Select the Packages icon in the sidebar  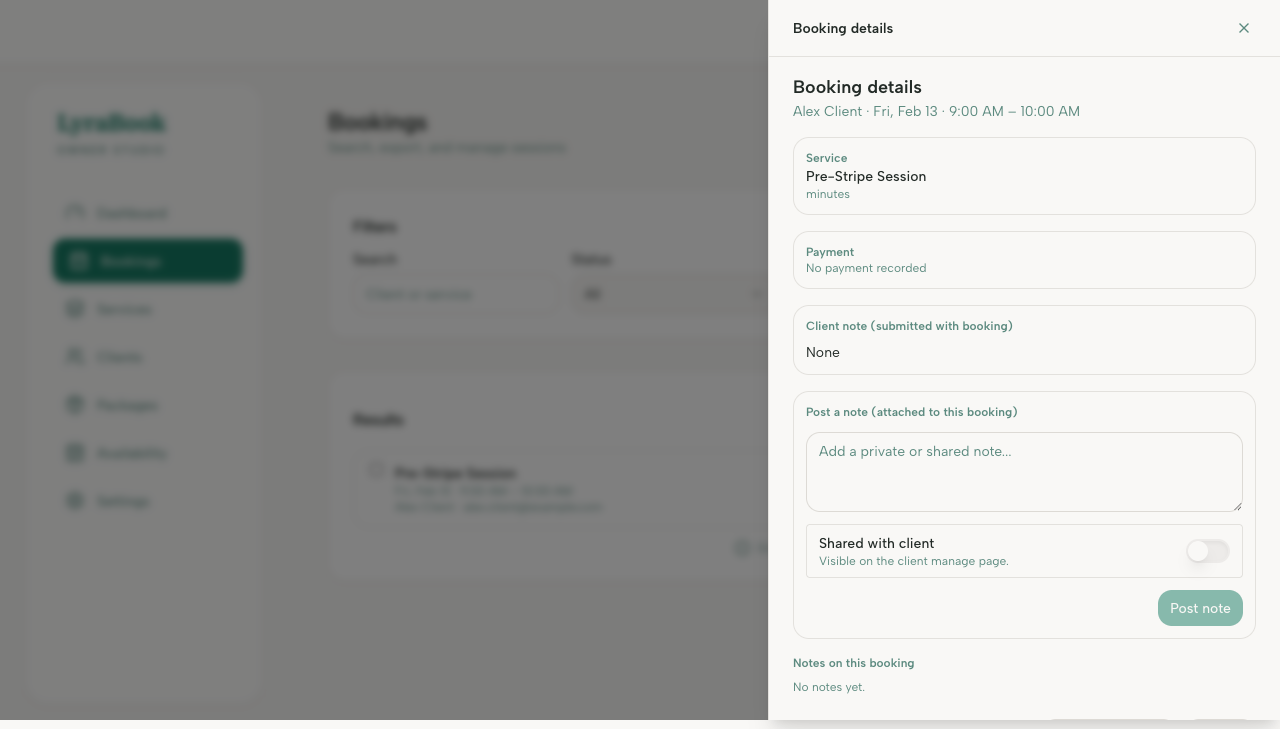point(75,404)
